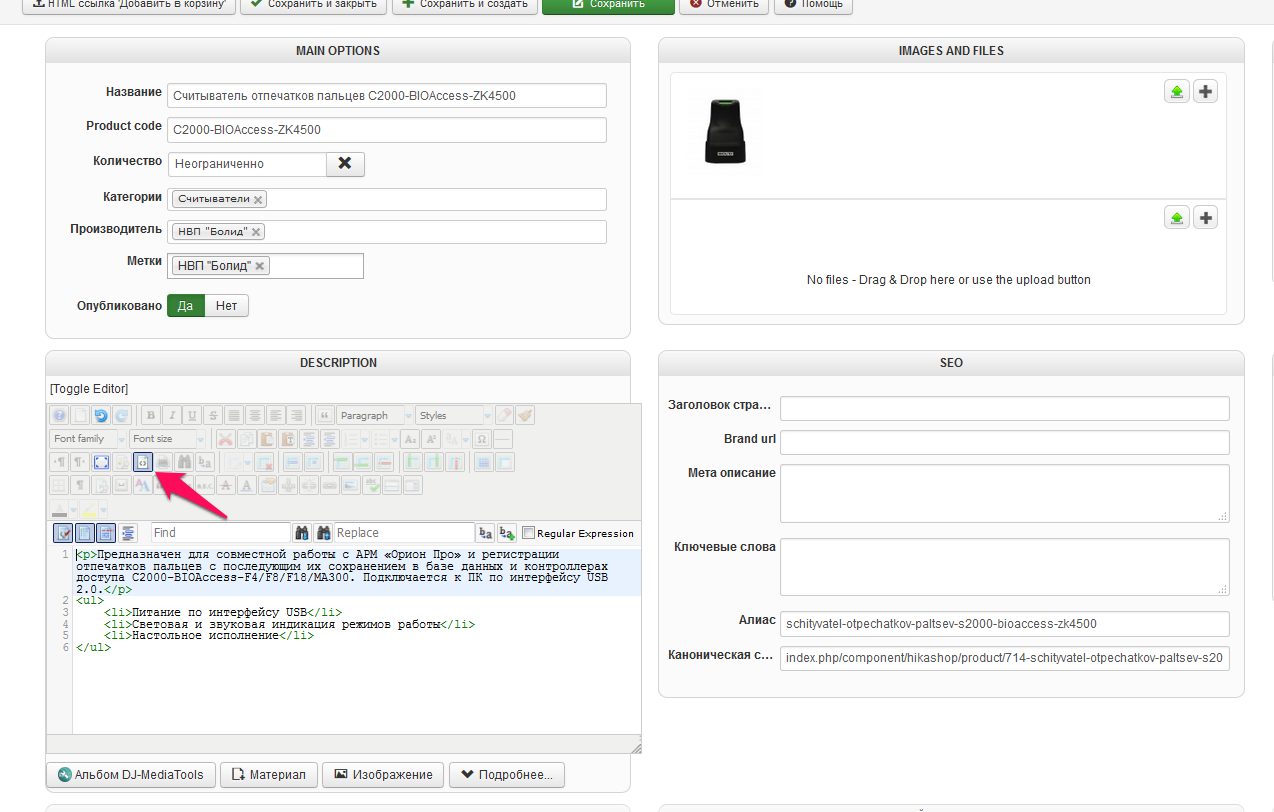Set Опубликовано to Да

point(186,305)
